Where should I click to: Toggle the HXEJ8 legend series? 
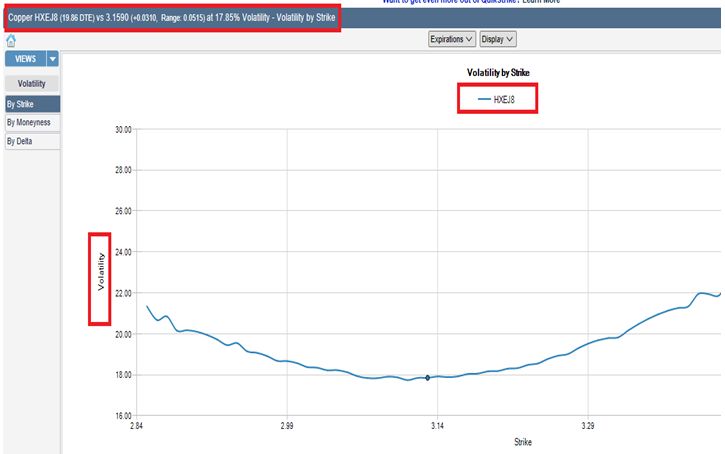[497, 99]
